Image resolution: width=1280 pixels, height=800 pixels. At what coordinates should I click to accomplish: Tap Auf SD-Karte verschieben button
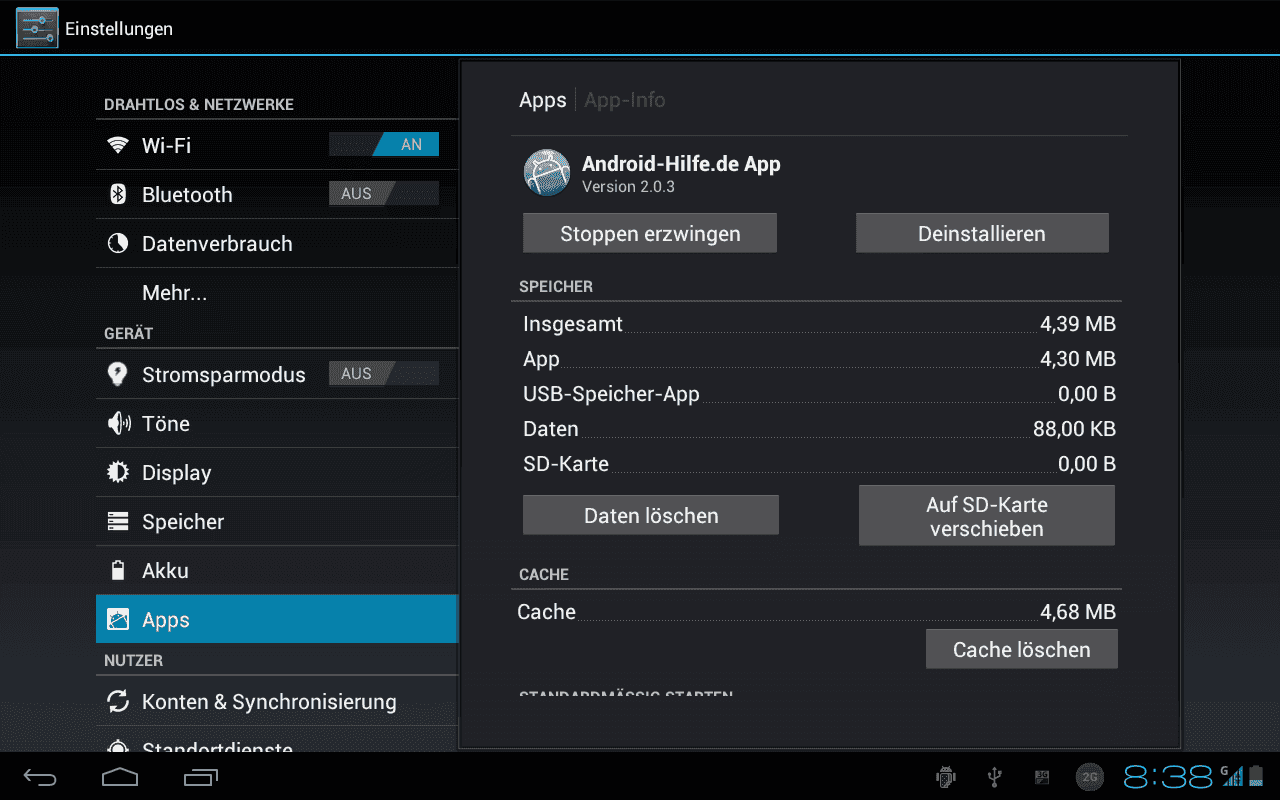[987, 516]
